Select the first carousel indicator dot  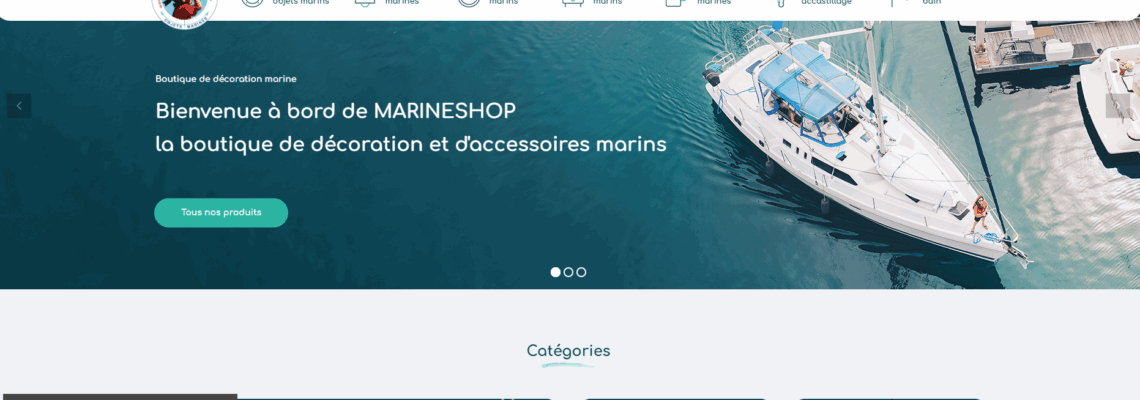[x=555, y=272]
